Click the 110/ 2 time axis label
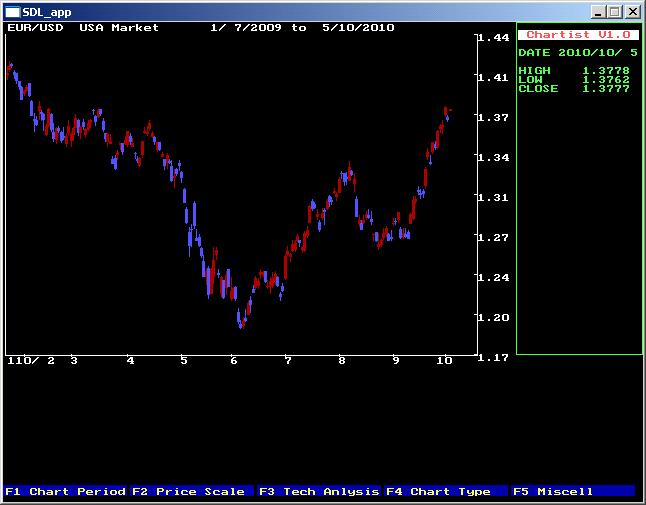The width and height of the screenshot is (646, 505). pos(31,360)
